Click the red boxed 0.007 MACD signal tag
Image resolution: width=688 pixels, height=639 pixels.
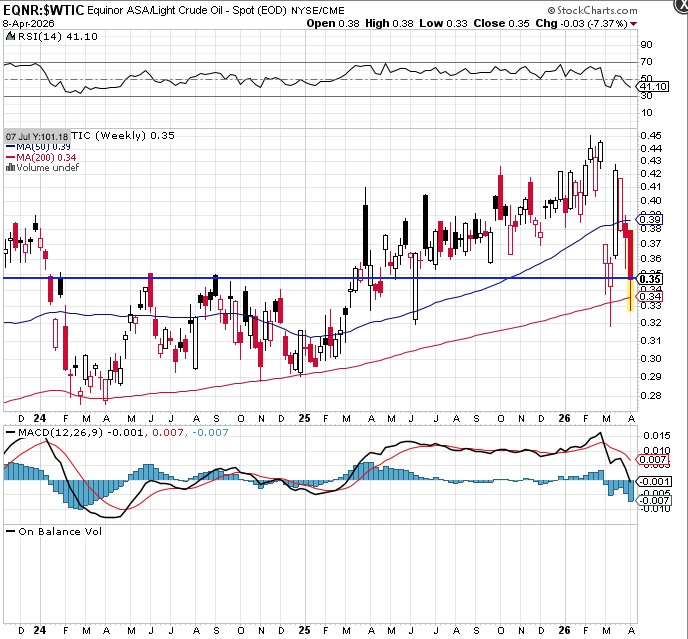pos(653,460)
